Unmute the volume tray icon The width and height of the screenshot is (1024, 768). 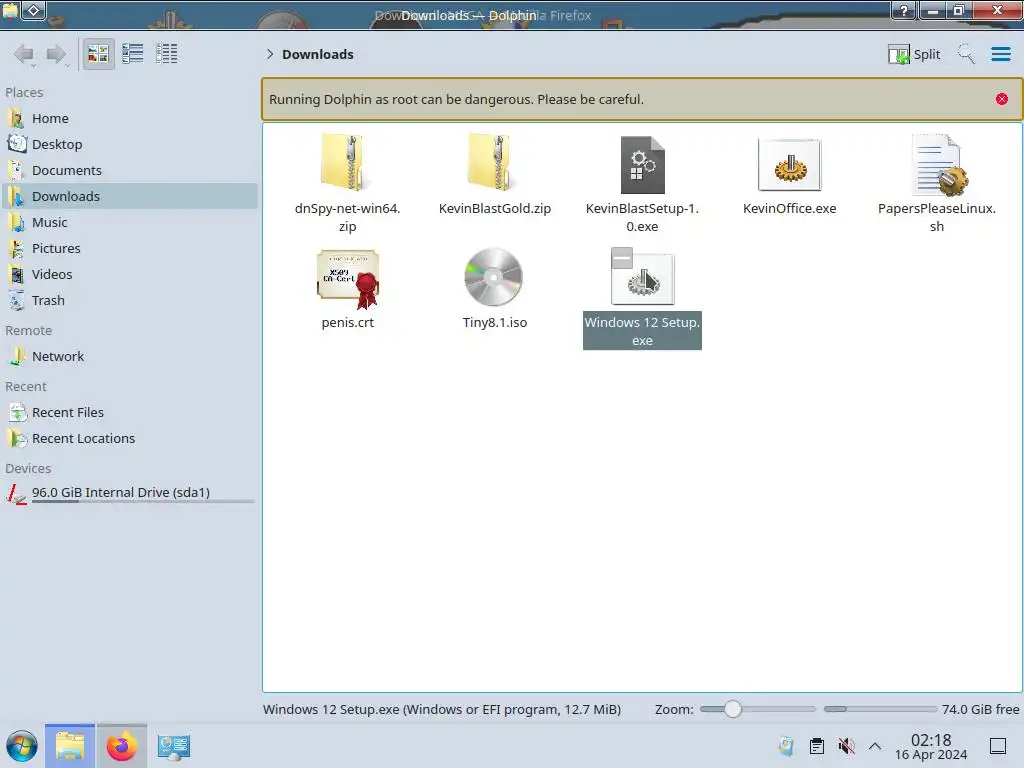pos(846,746)
